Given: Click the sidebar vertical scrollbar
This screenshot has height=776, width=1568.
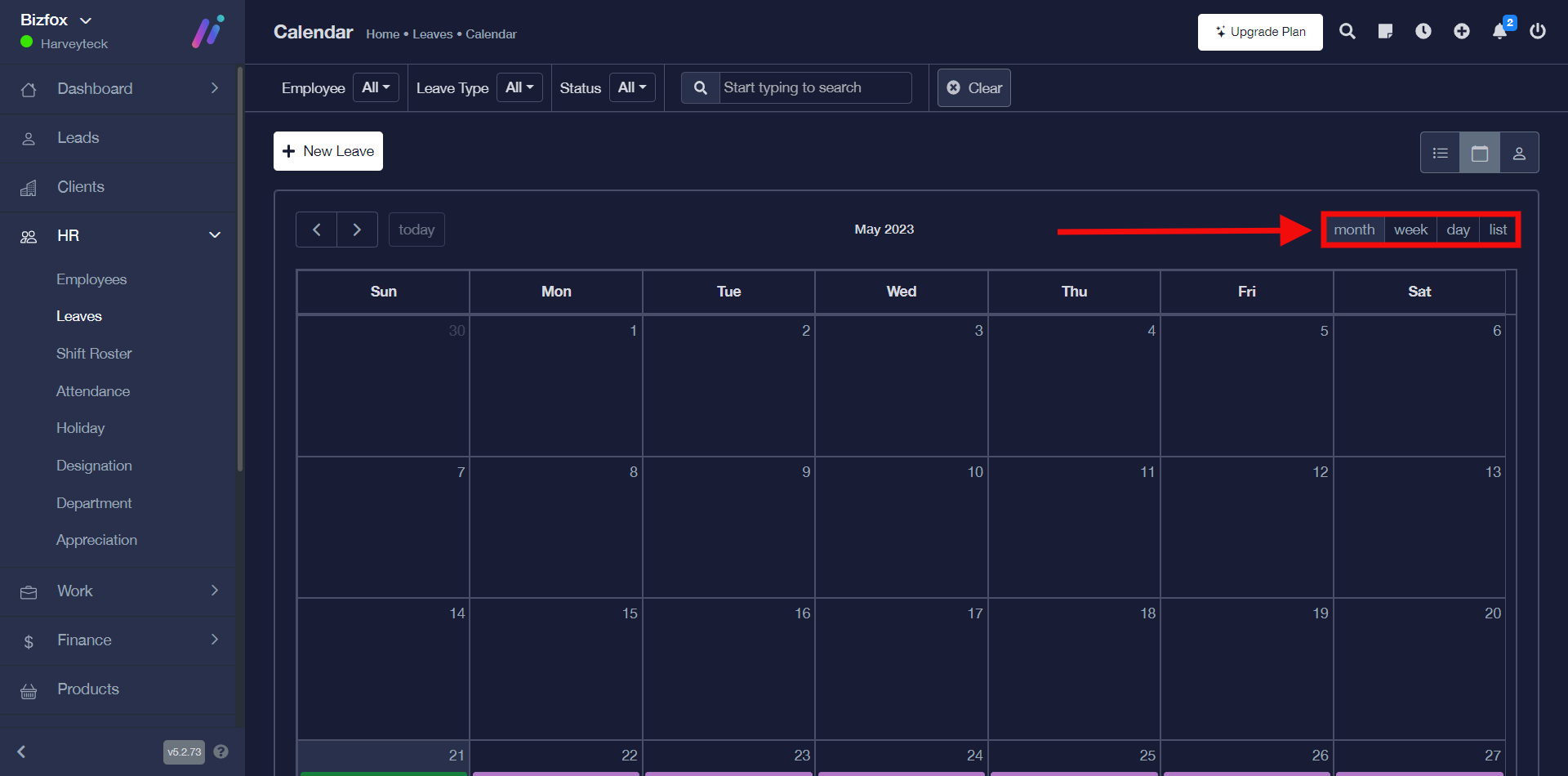Looking at the screenshot, I should (239, 270).
